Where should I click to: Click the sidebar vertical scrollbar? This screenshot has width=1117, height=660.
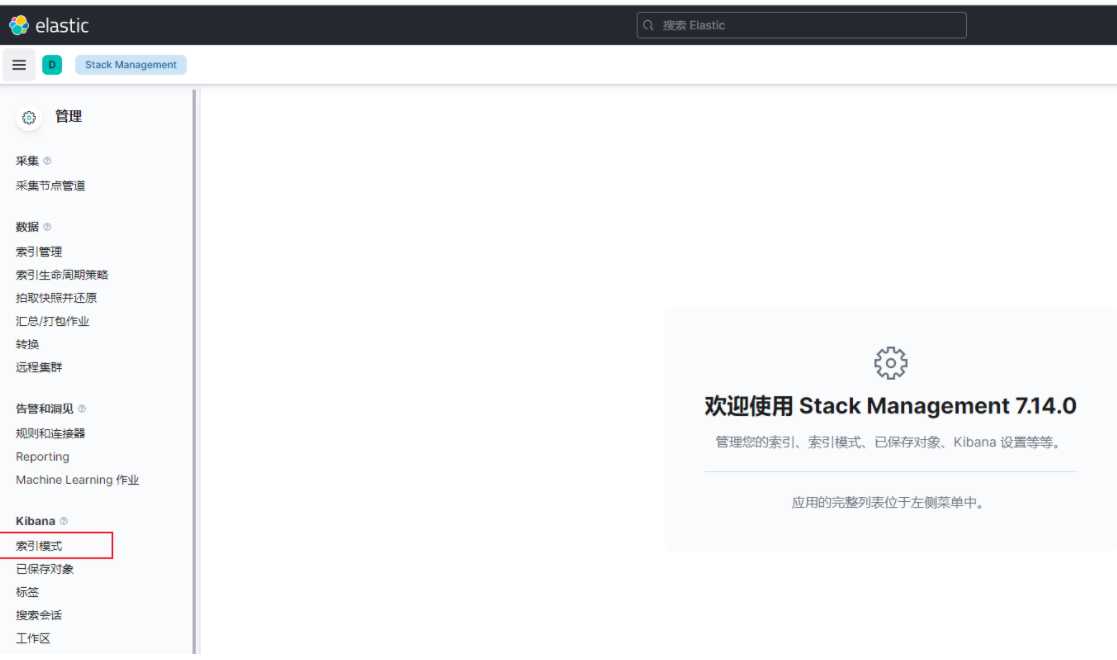pyautogui.click(x=194, y=371)
